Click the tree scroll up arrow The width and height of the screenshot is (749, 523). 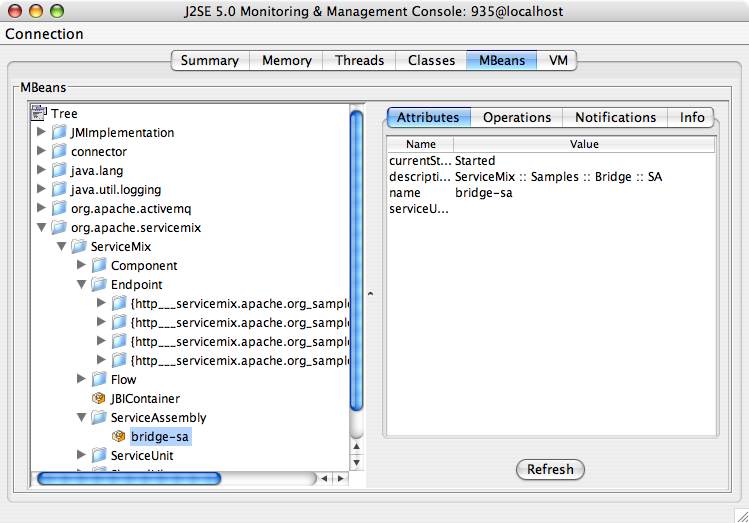(x=356, y=446)
